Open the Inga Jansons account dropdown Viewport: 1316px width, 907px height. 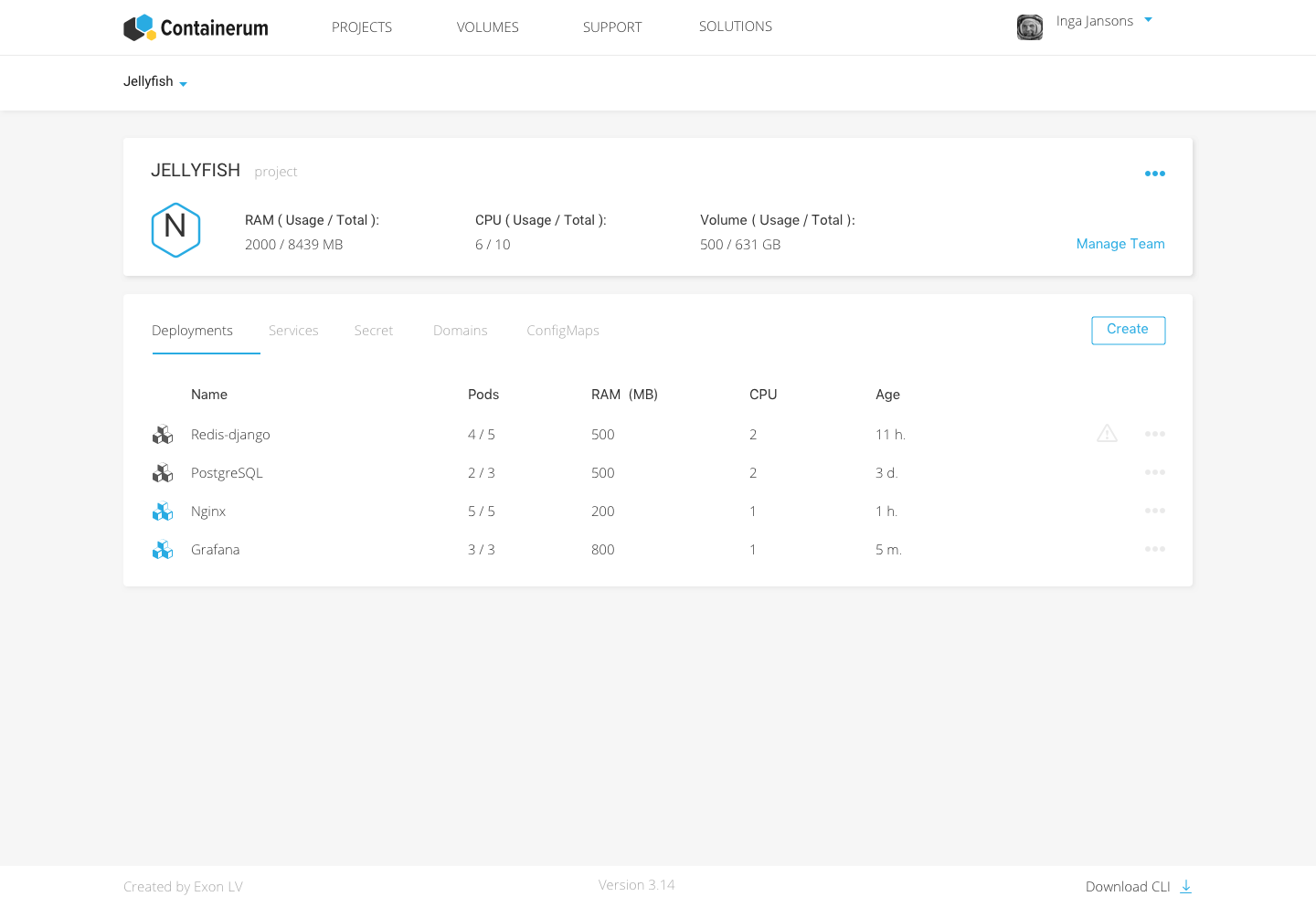click(1148, 19)
